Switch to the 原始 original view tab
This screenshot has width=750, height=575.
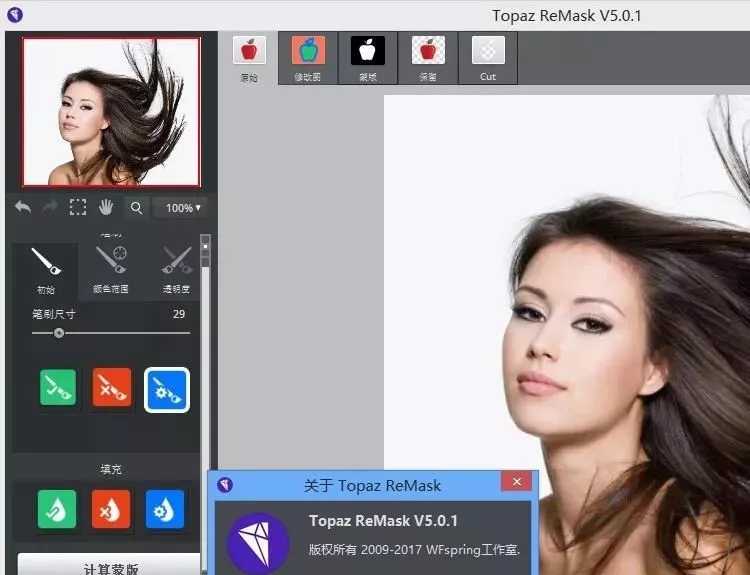[249, 58]
